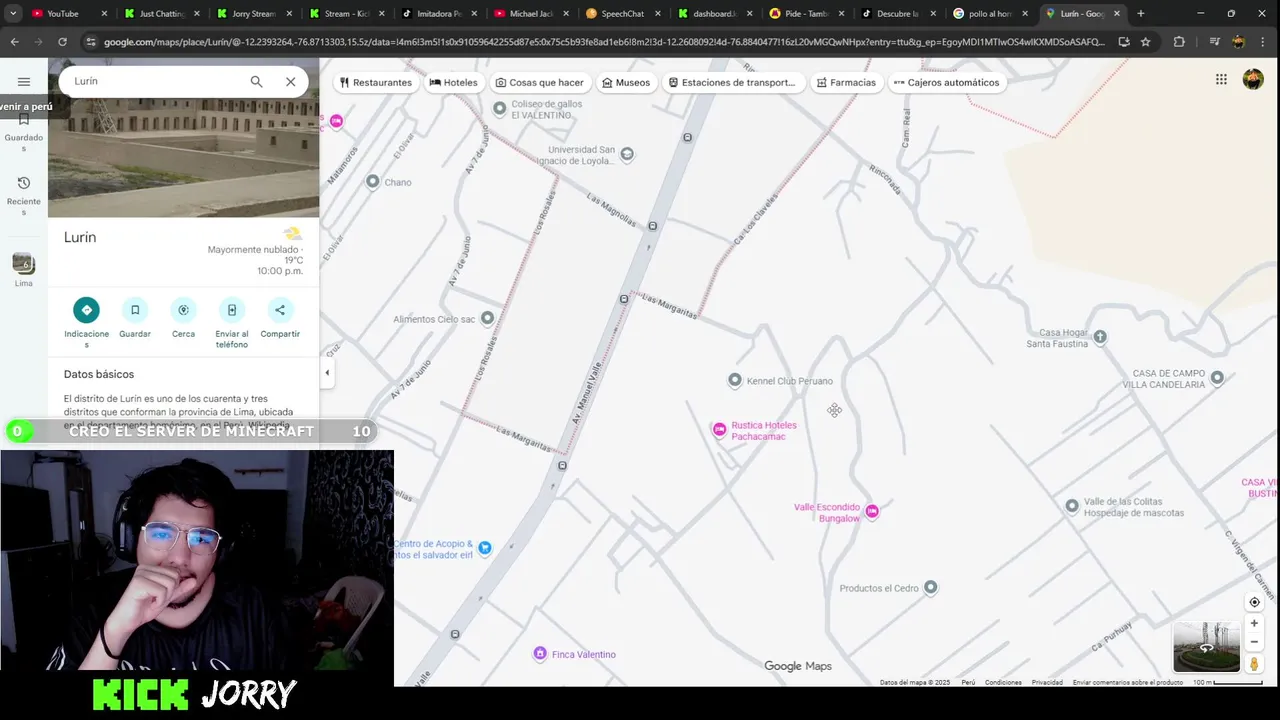Click Universidad San Ignacio de Loyola marker
This screenshot has height=720, width=1280.
tap(627, 154)
